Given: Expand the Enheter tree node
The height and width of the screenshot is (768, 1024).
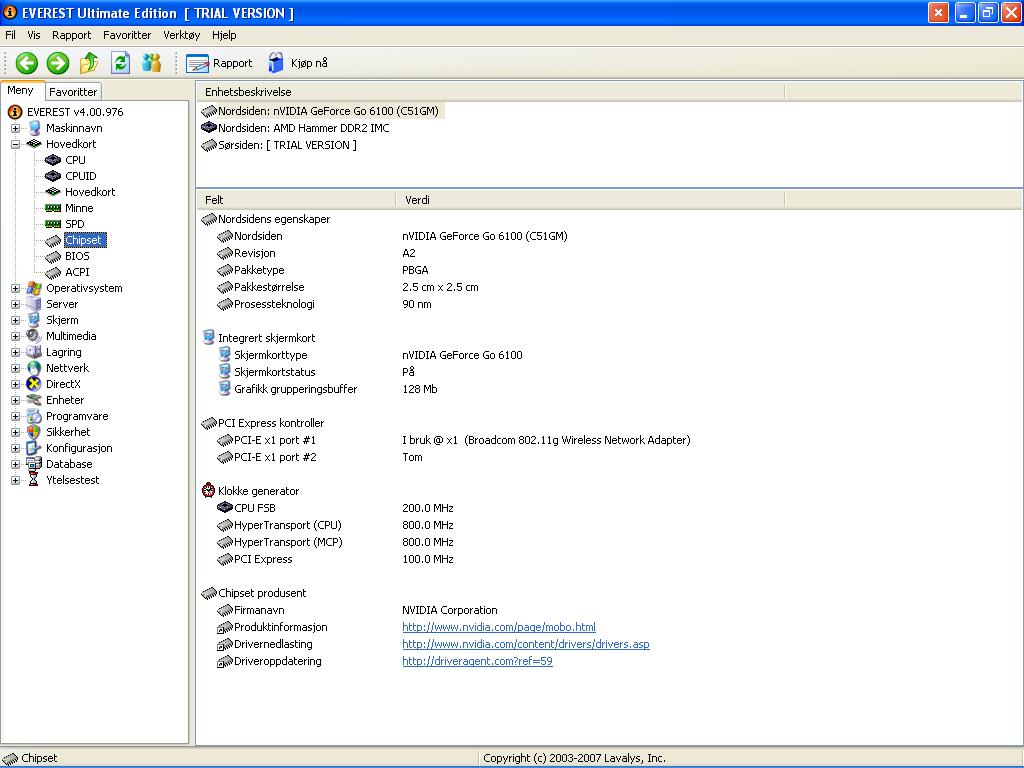Looking at the screenshot, I should tap(15, 400).
